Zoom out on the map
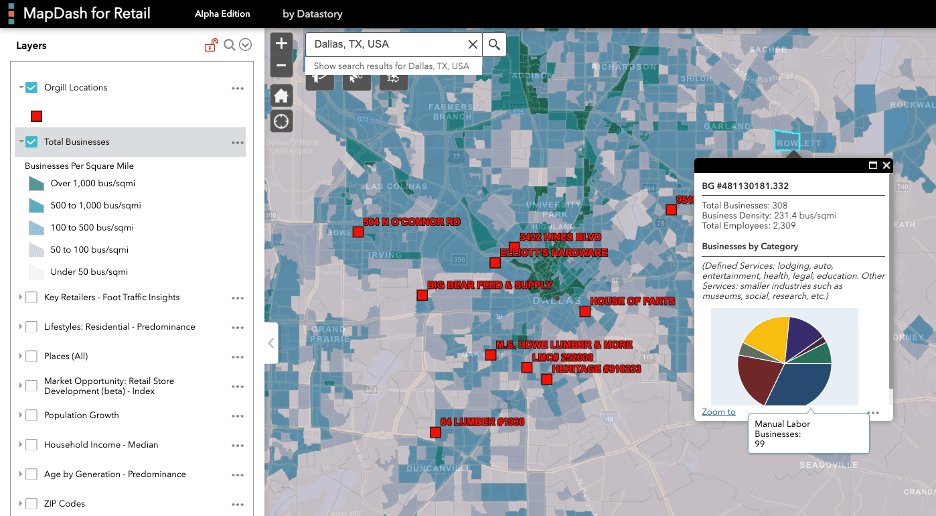 281,66
